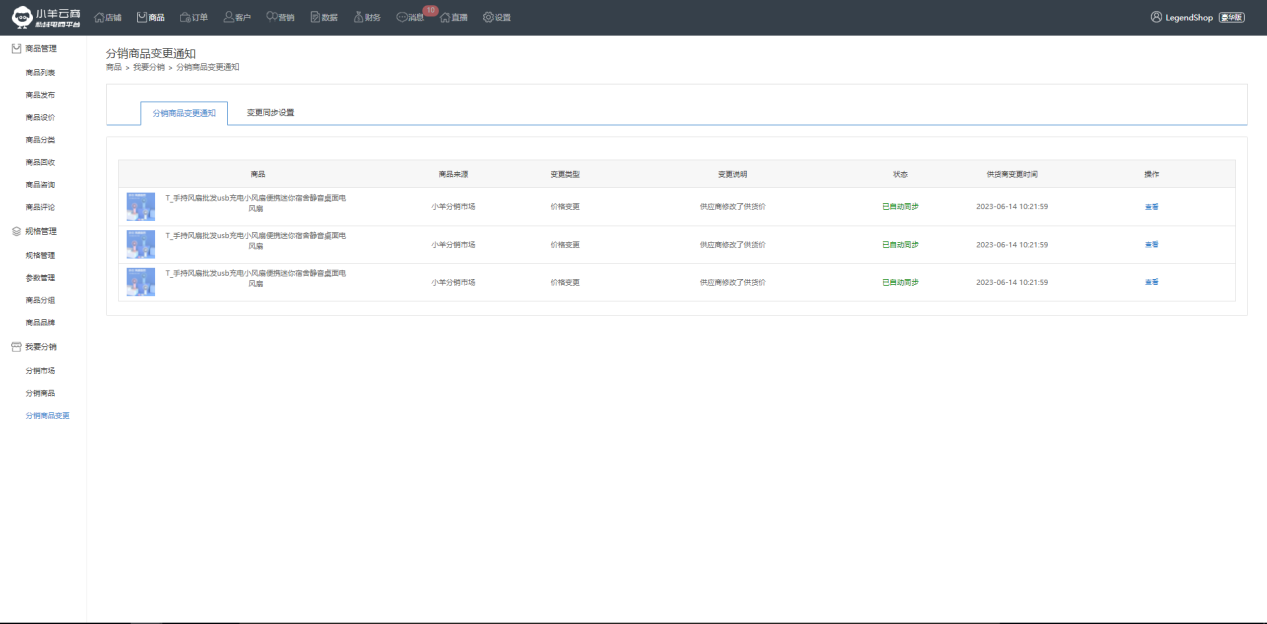Open 商品列表 in the left sidebar
The width and height of the screenshot is (1267, 624).
[x=40, y=73]
